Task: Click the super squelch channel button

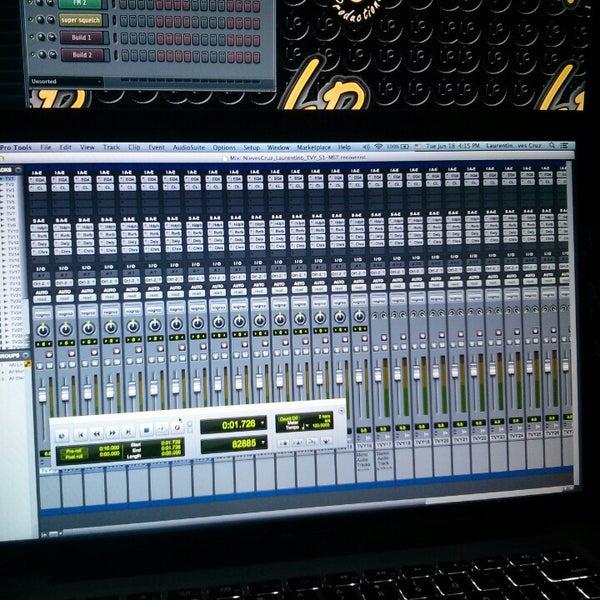Action: pyautogui.click(x=83, y=20)
